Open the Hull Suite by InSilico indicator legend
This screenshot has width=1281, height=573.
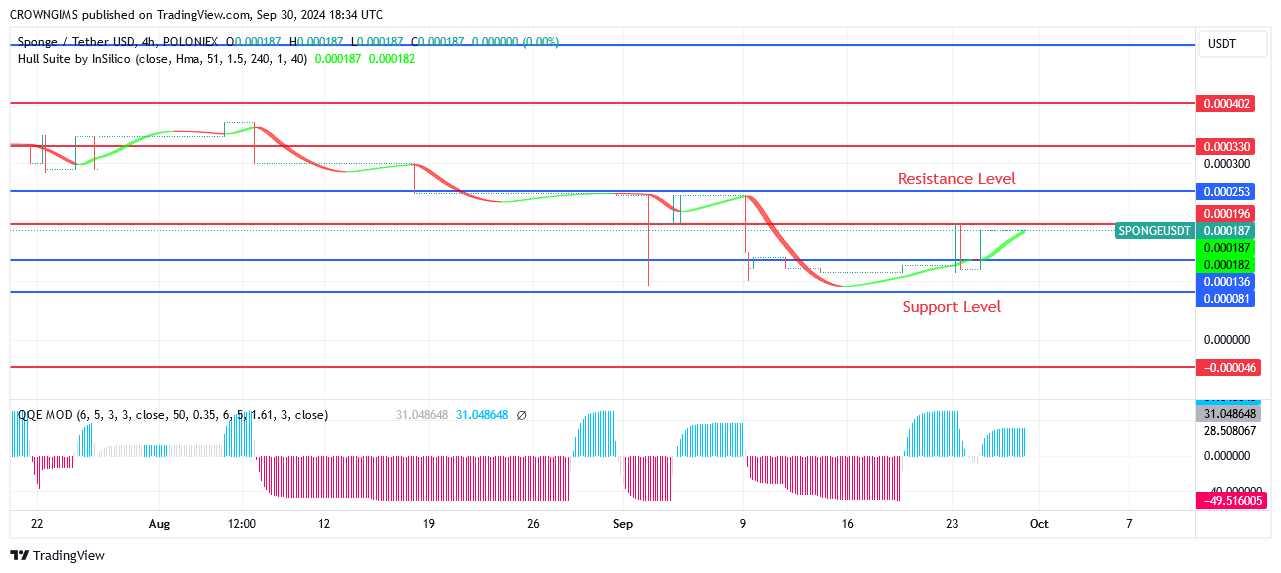tap(115, 59)
